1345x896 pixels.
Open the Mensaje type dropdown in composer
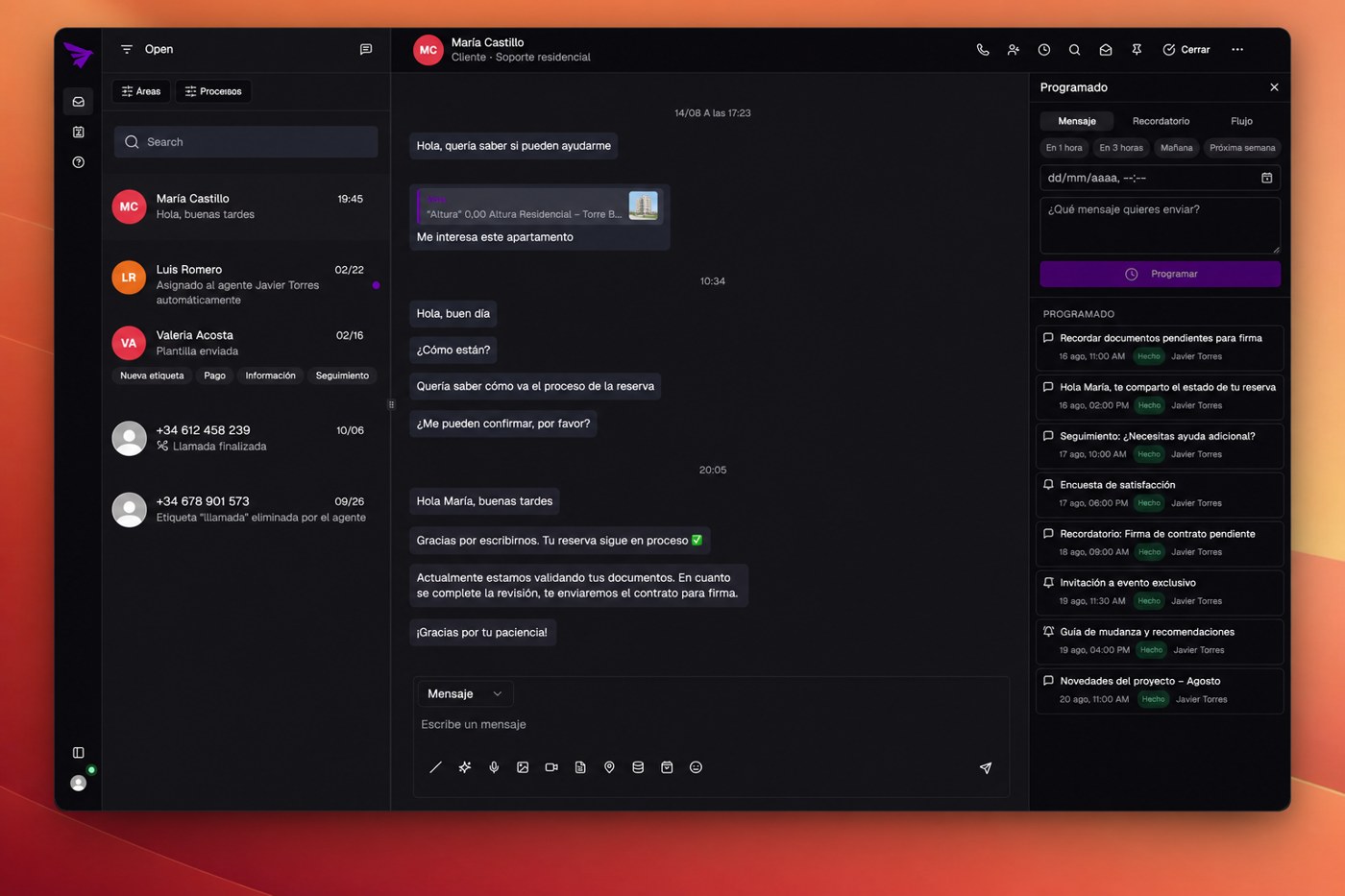[465, 693]
